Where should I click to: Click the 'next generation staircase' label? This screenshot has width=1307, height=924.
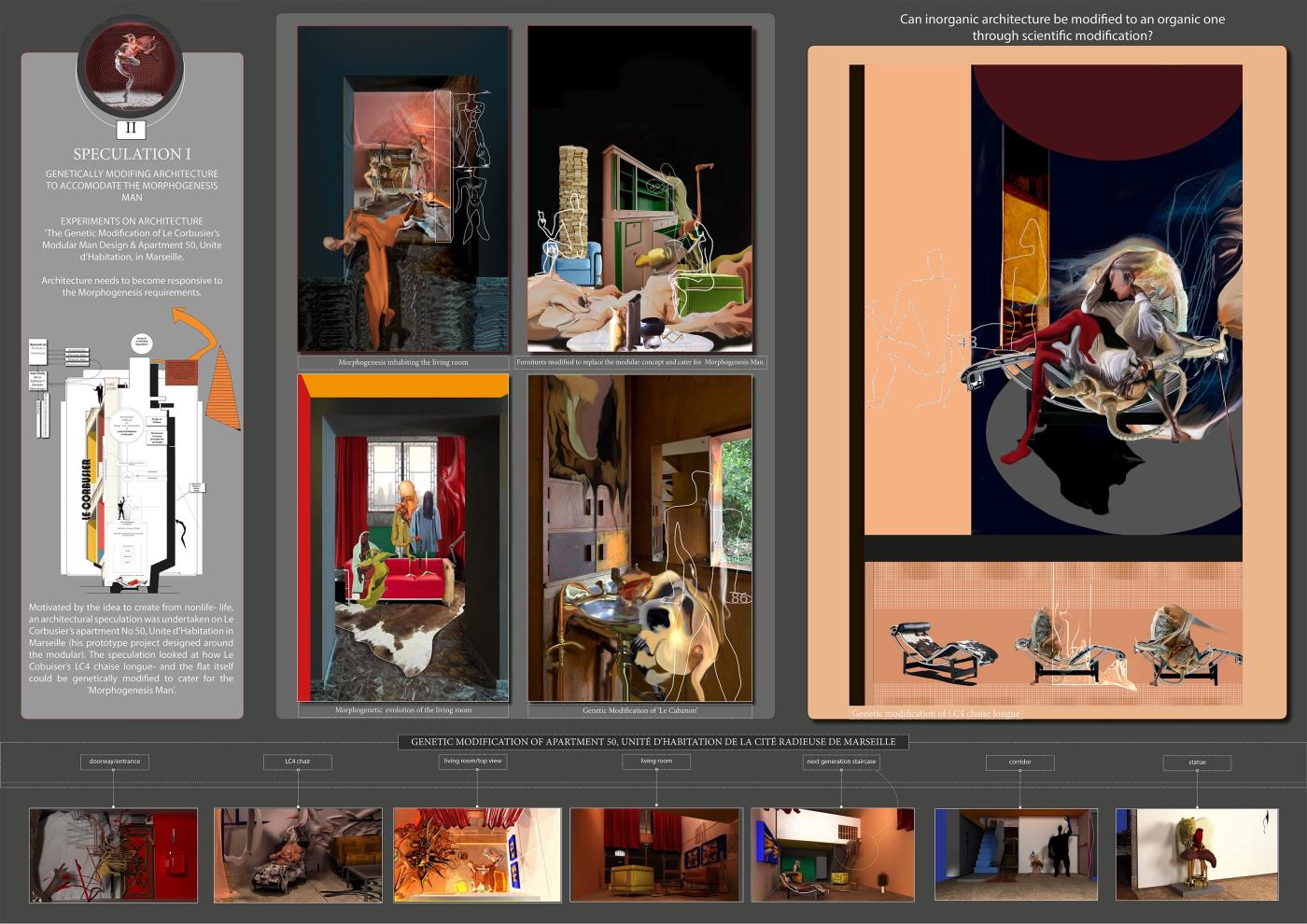coord(840,762)
